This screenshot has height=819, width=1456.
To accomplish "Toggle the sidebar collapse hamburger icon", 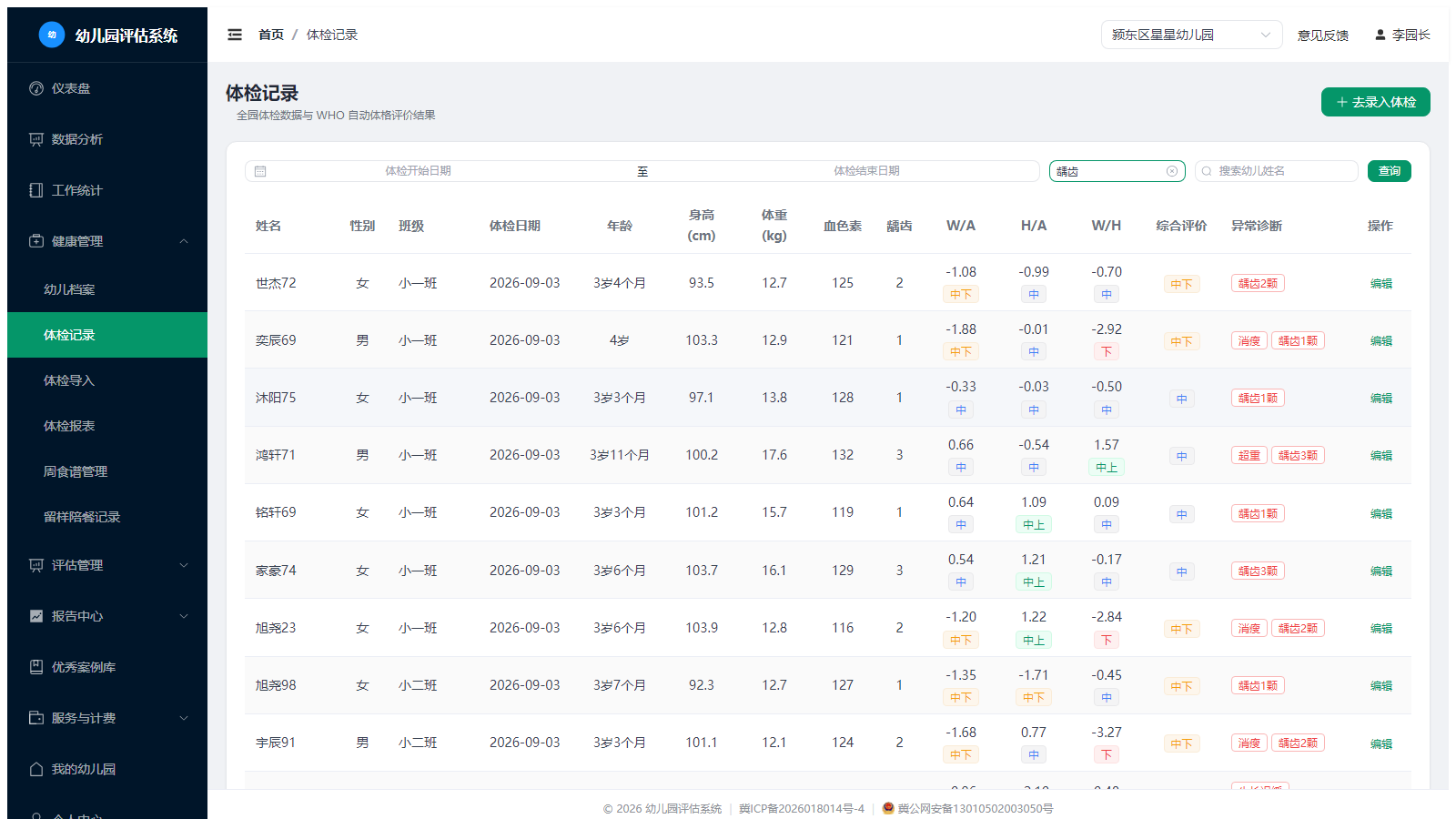I will [x=235, y=35].
